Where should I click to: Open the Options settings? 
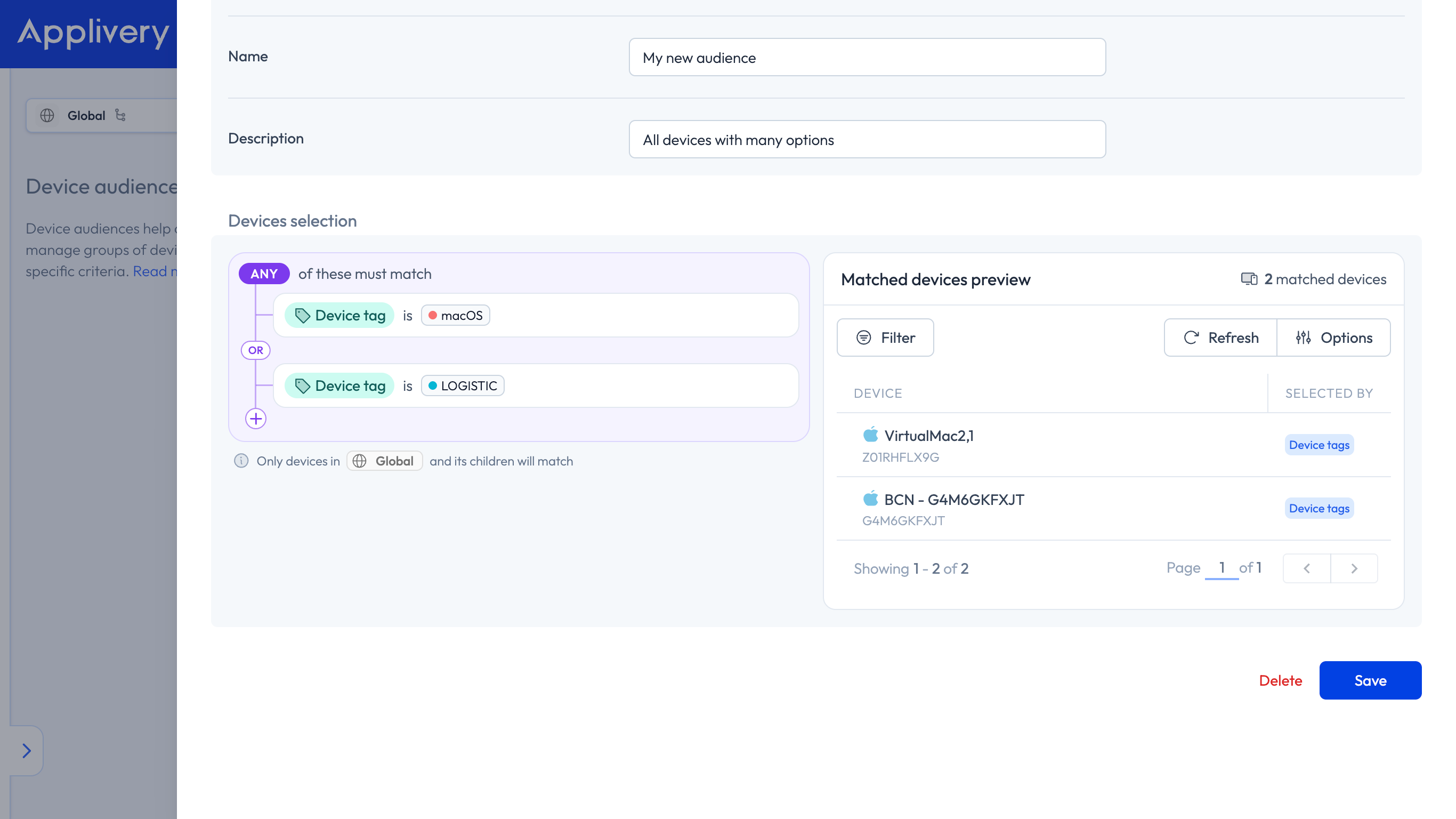tap(1333, 338)
